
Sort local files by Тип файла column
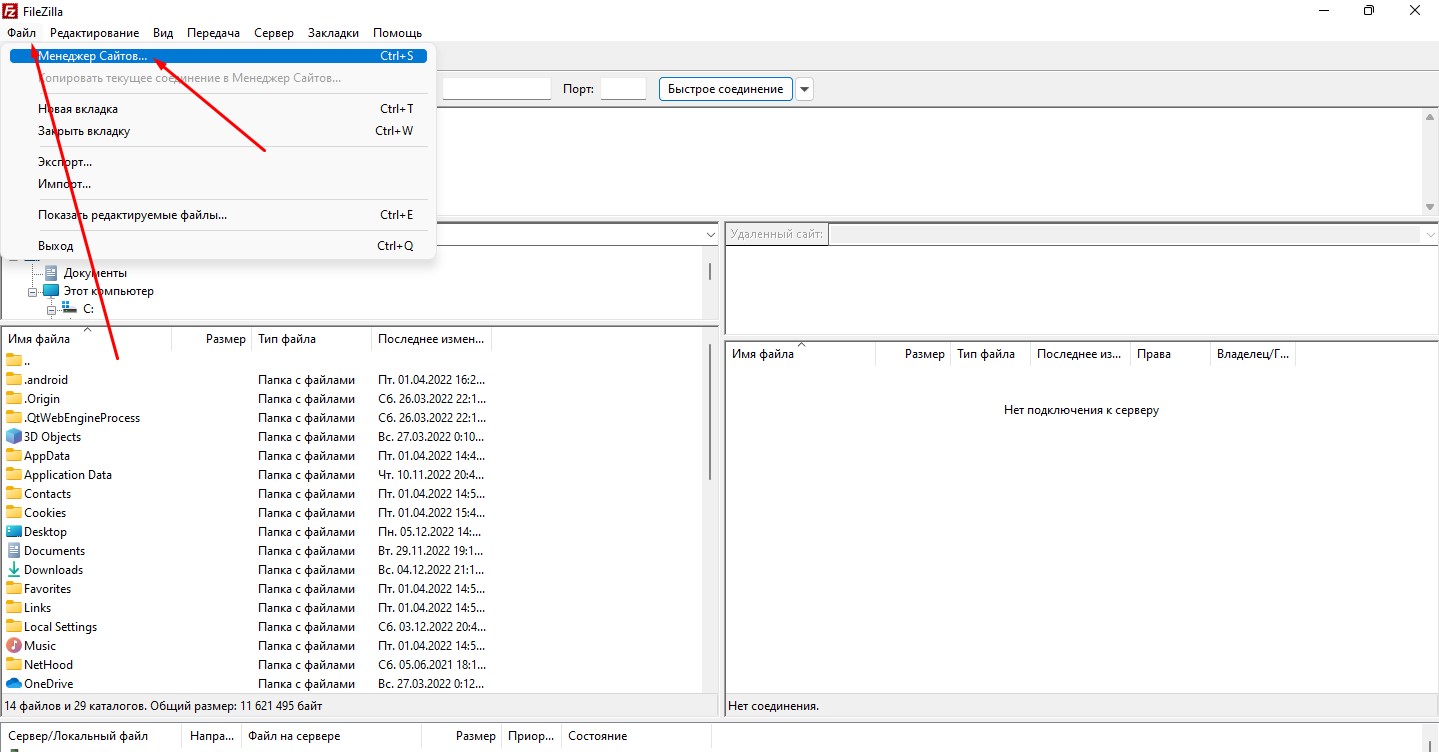(x=311, y=339)
